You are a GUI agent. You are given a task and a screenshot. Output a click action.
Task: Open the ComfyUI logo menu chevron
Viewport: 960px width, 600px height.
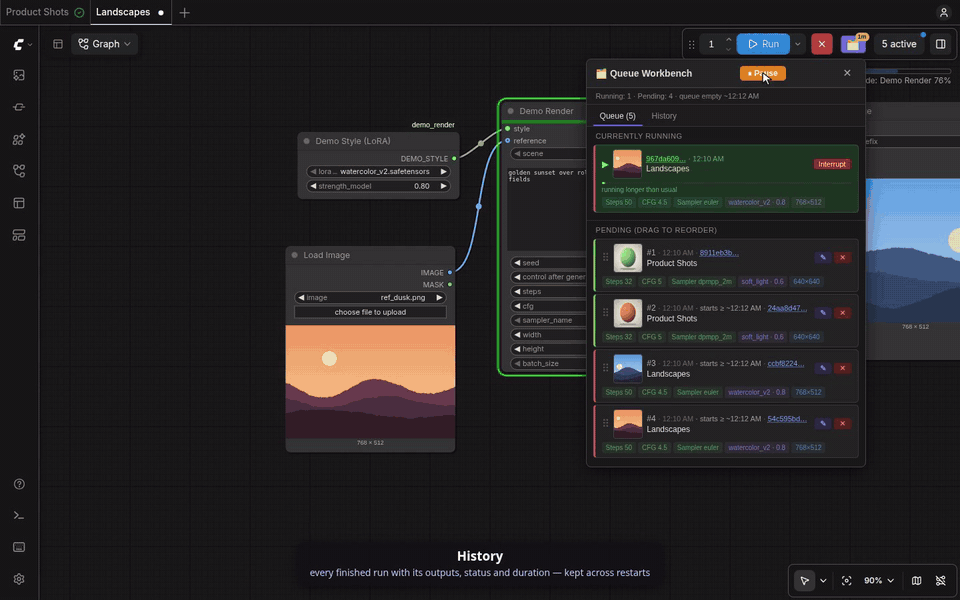click(x=30, y=45)
